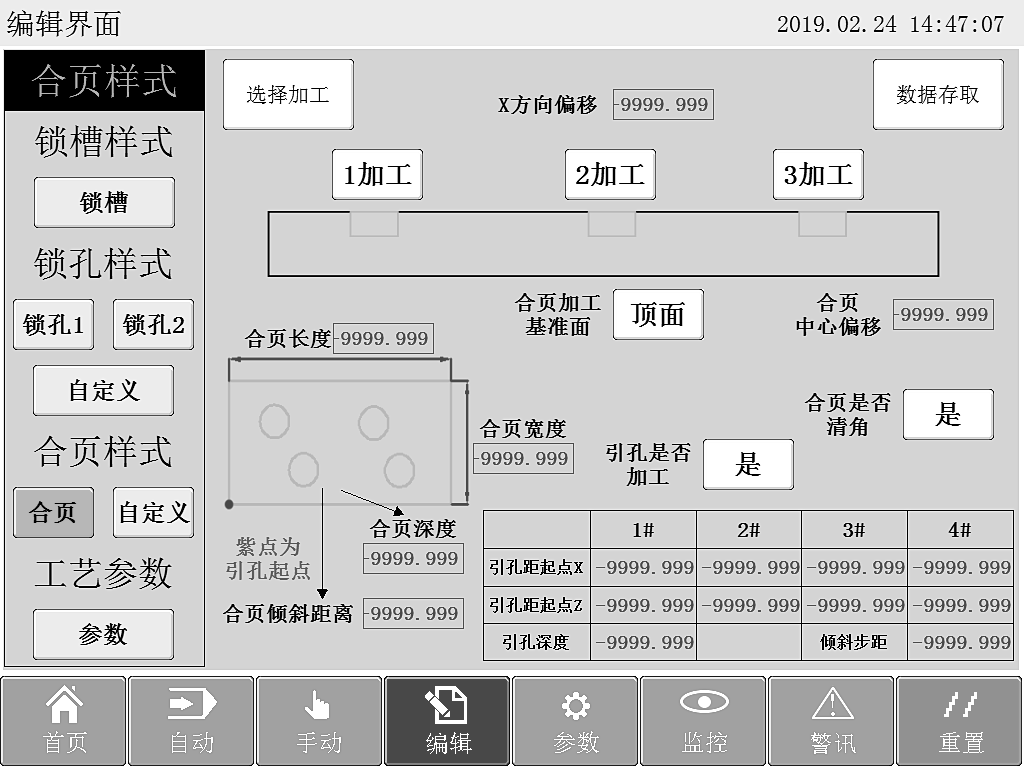Click the 1# column header

[644, 530]
